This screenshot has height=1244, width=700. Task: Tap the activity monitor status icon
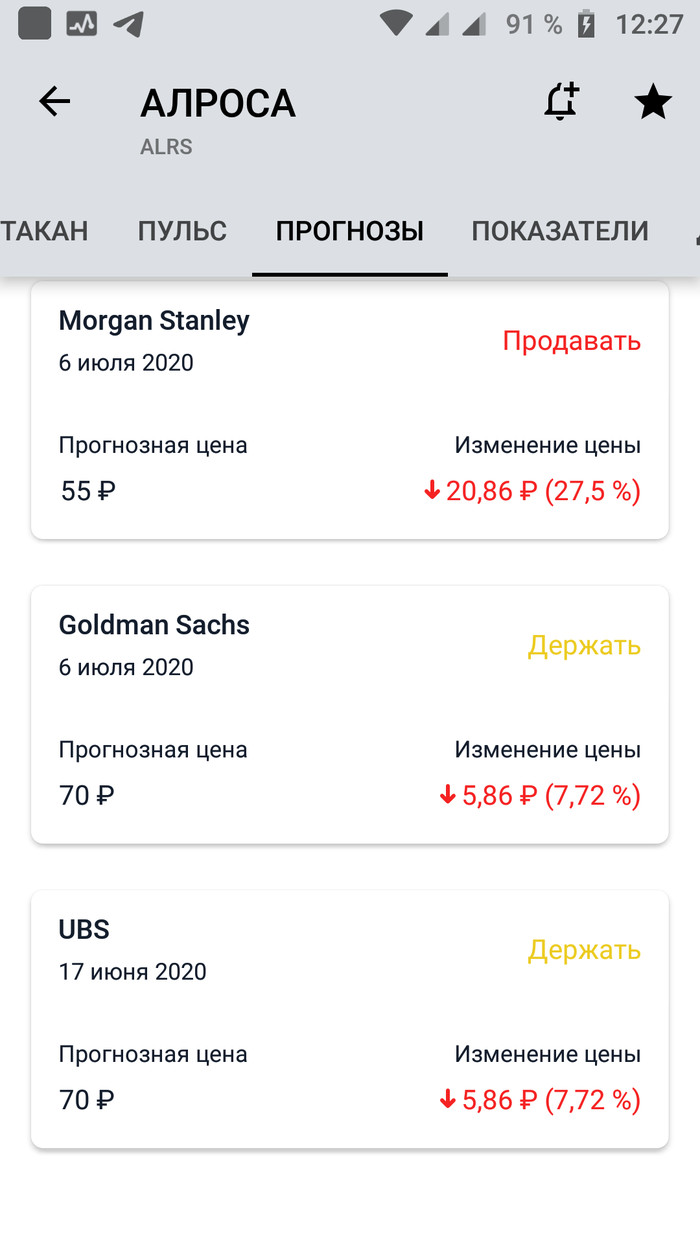point(82,24)
